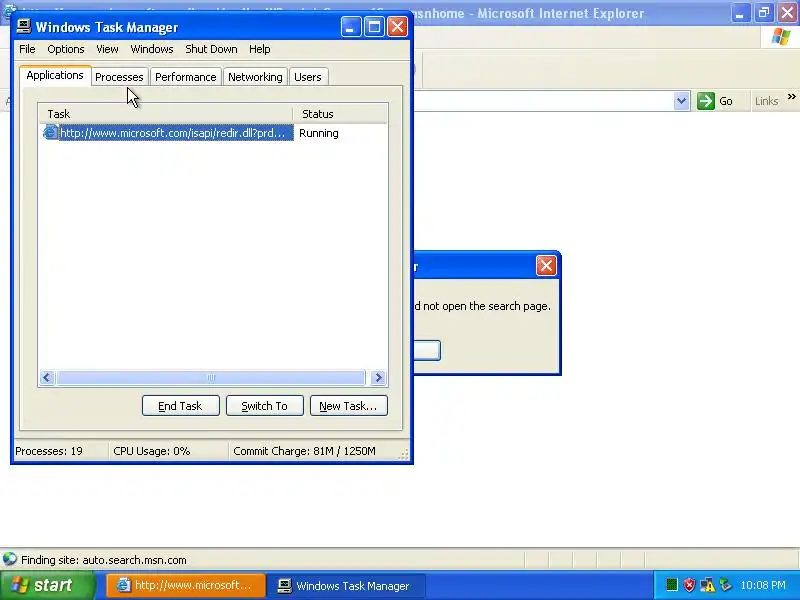Screen dimensions: 800x600
Task: Open the Shut Down menu
Action: pyautogui.click(x=211, y=49)
